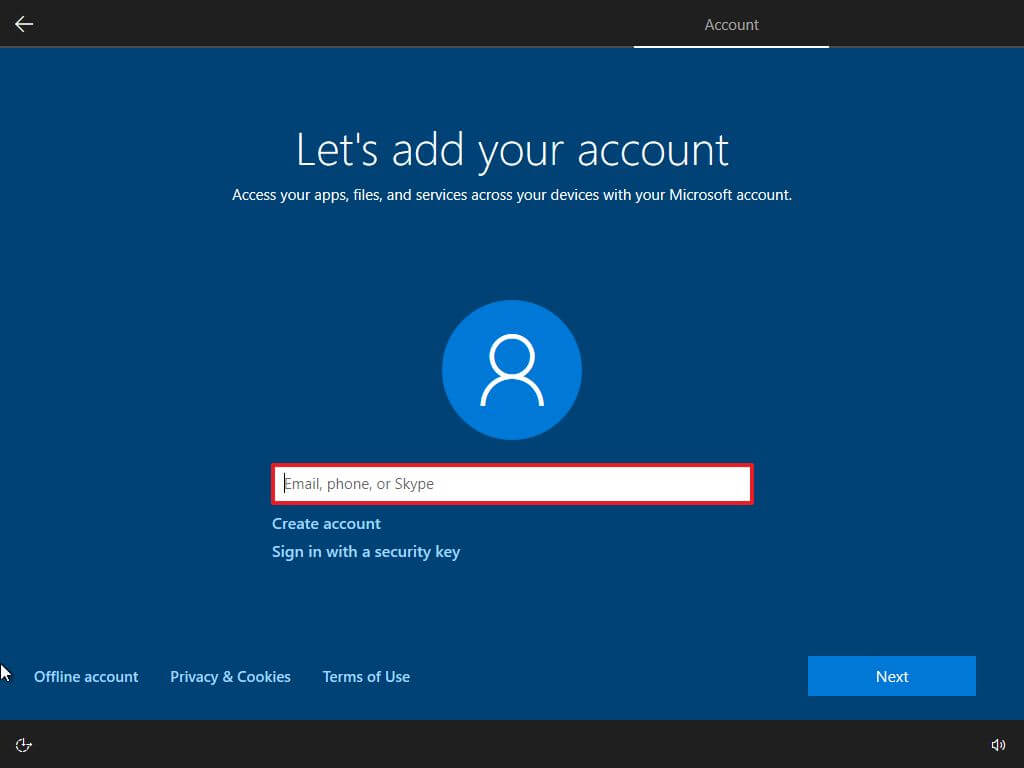
Task: Select Sign in with a security key
Action: [x=366, y=551]
